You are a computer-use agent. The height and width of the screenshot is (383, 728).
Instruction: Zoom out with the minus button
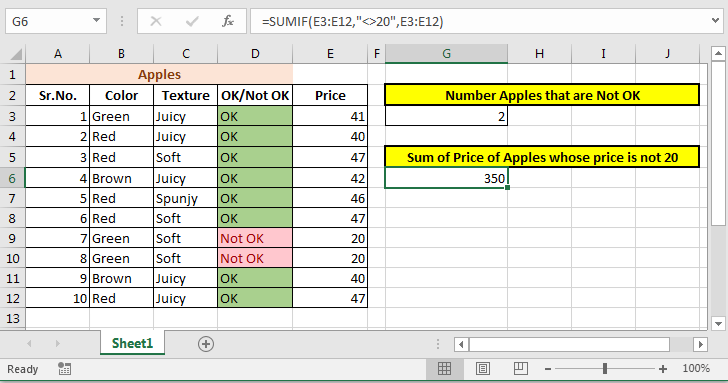tap(548, 369)
